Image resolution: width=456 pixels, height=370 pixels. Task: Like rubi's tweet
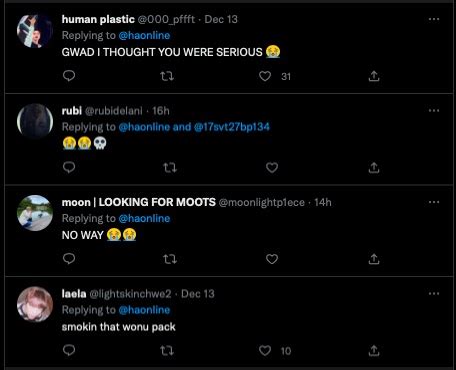point(272,167)
